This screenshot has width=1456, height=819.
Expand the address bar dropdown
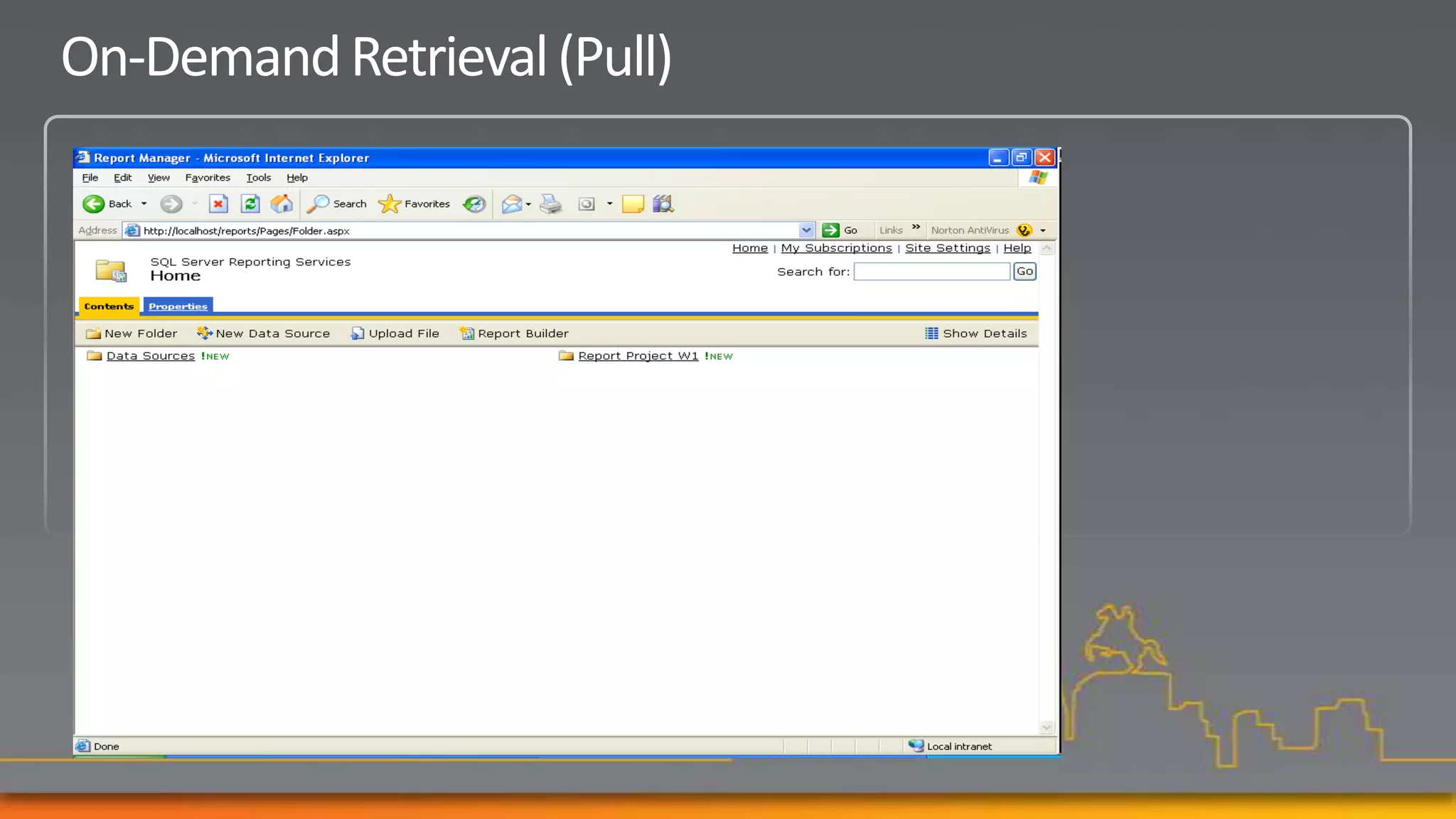[806, 230]
